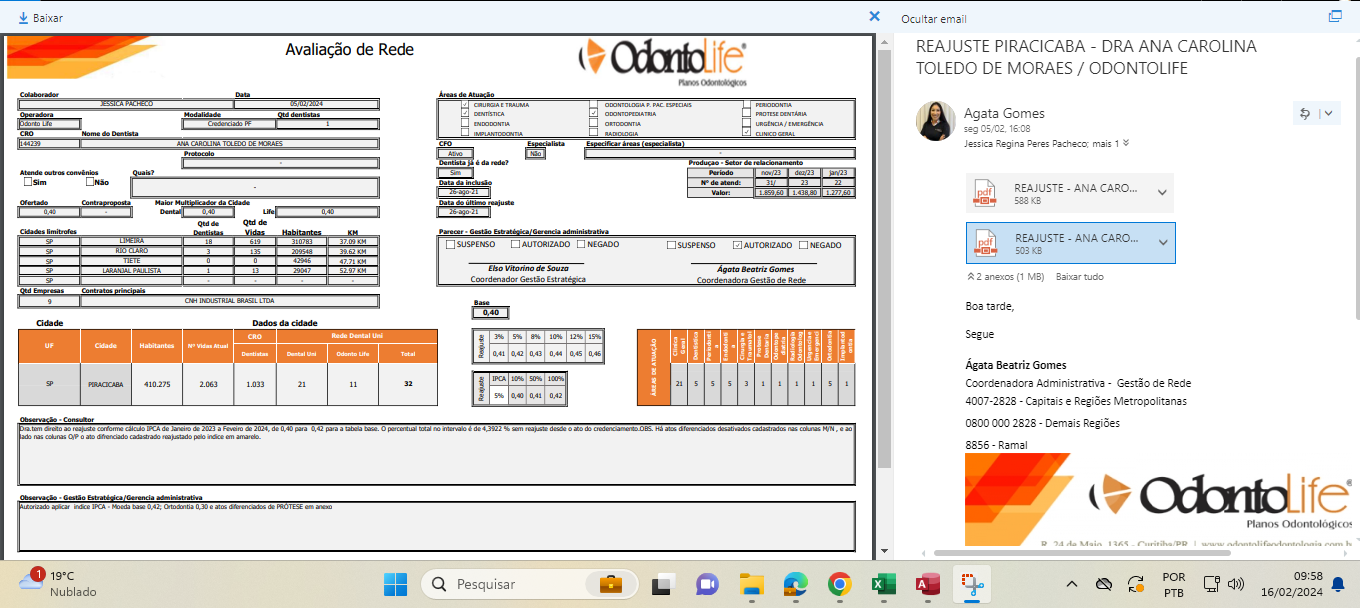
Task: Click Agata Gomes profile photo
Action: coord(935,120)
